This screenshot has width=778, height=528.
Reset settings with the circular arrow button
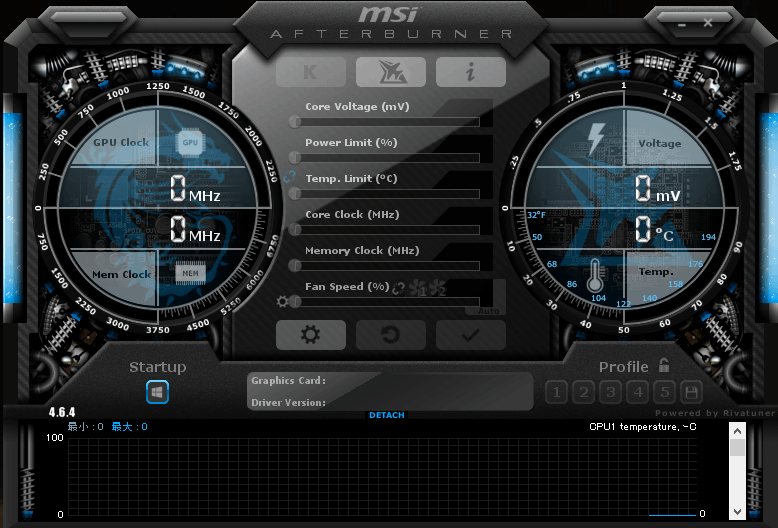pos(391,335)
